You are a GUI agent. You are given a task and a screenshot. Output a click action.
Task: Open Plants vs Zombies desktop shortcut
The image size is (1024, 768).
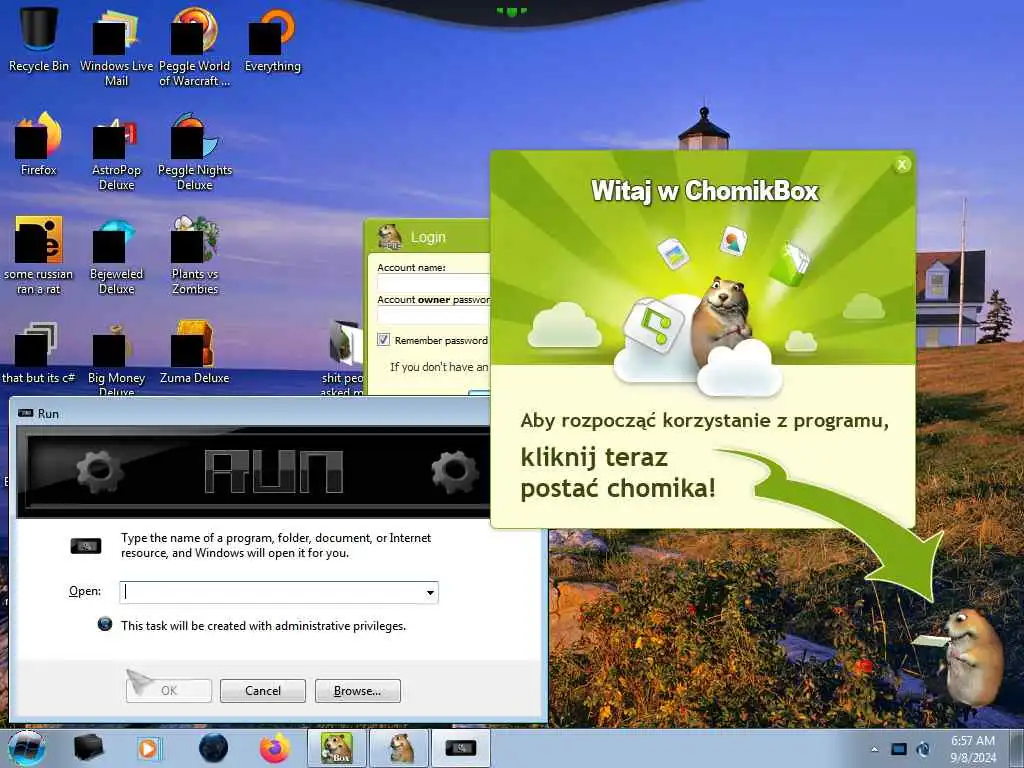pos(195,253)
